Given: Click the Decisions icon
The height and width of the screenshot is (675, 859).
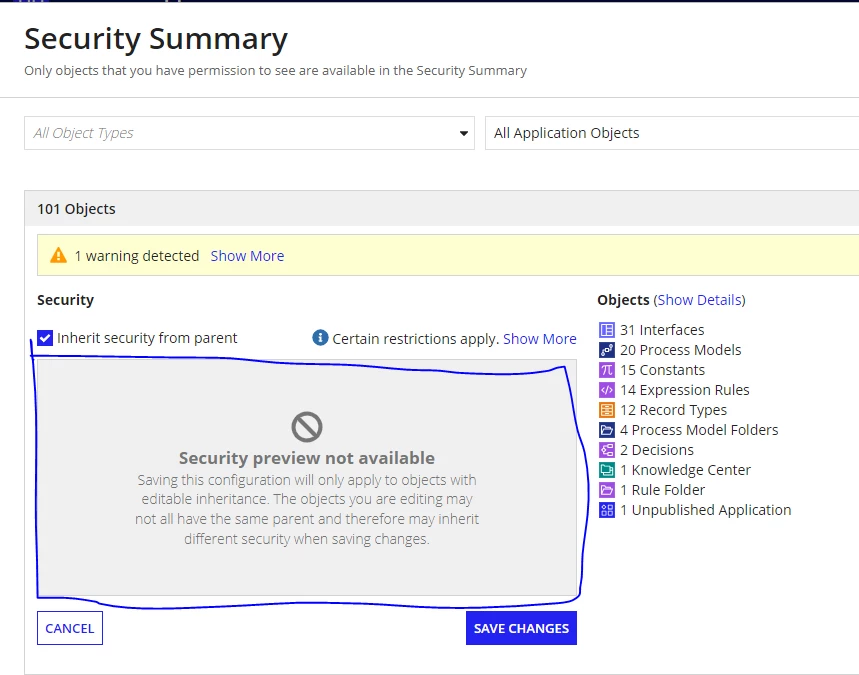Looking at the screenshot, I should (606, 450).
